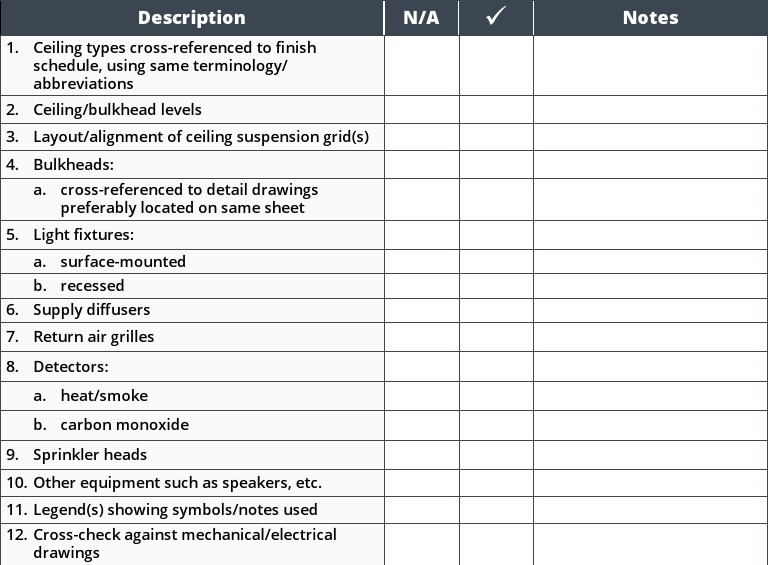Click the N/A column header
The height and width of the screenshot is (565, 768).
point(421,18)
